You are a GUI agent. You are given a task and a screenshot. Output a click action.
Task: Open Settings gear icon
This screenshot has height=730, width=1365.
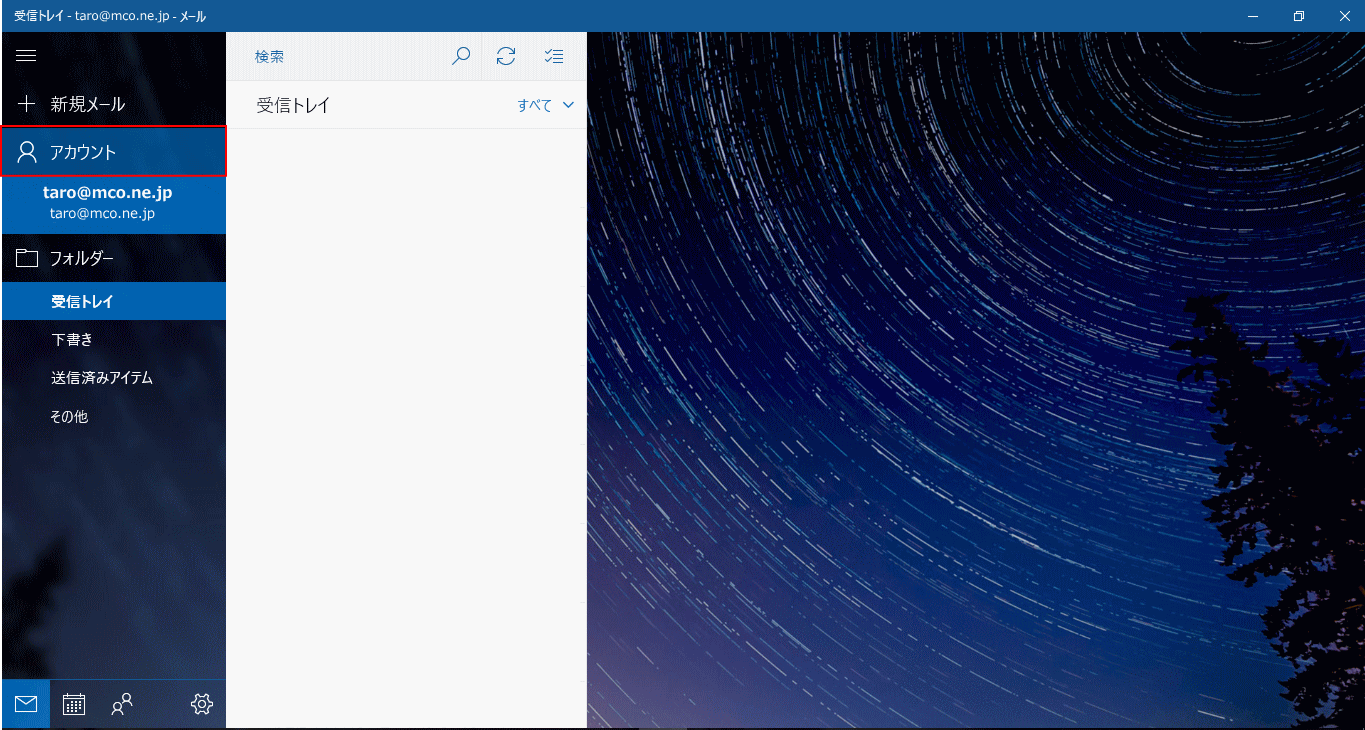pyautogui.click(x=202, y=704)
